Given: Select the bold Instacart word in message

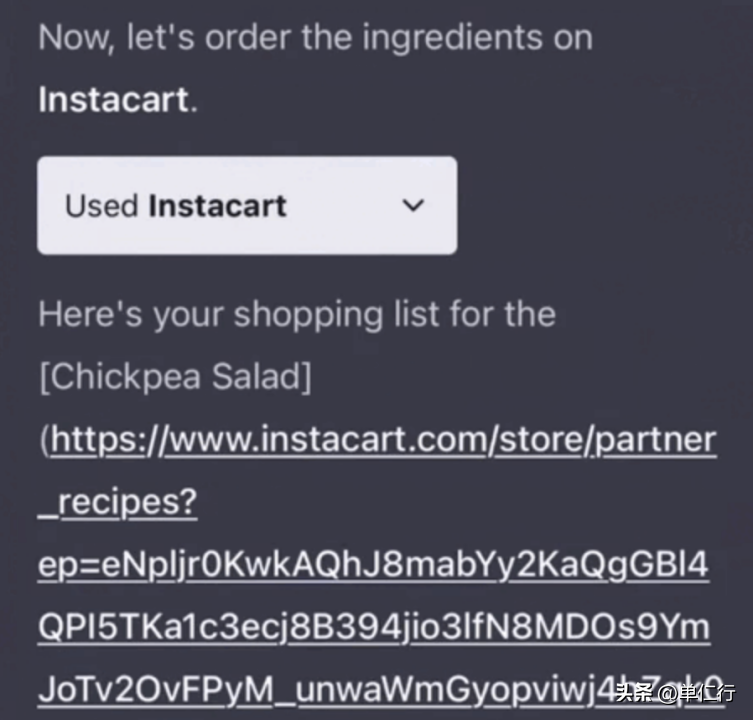Looking at the screenshot, I should 114,100.
